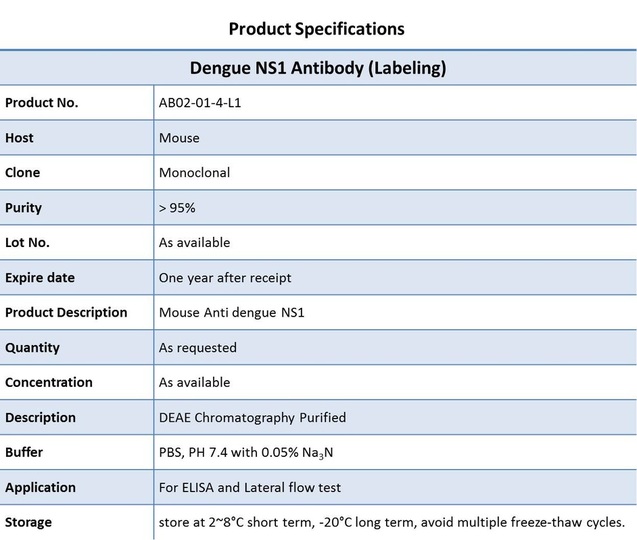Click the storage temperature instructions text
This screenshot has height=540, width=637.
[392, 522]
